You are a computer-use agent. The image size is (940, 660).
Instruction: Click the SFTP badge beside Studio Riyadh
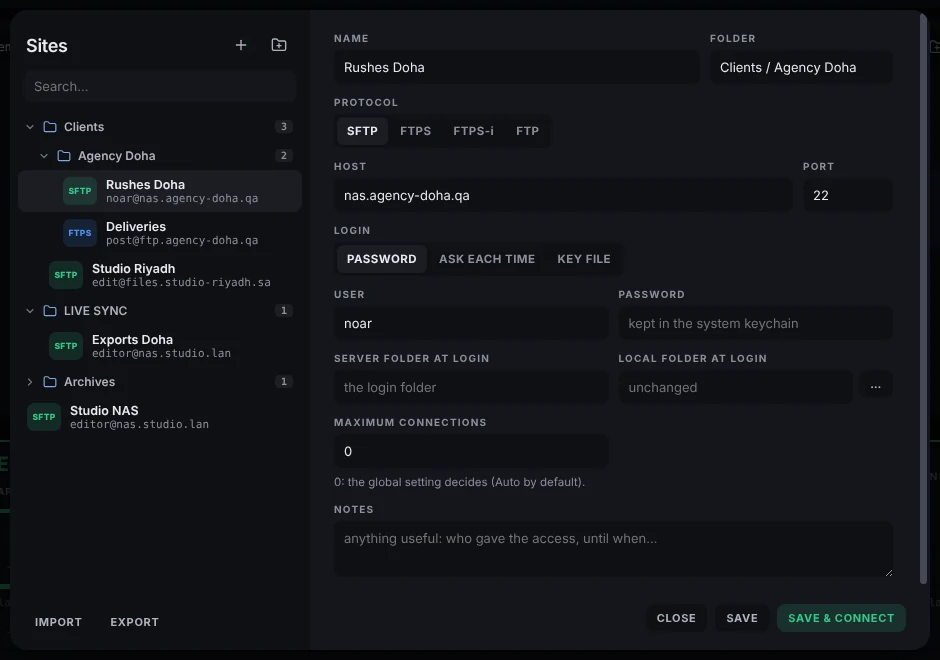pyautogui.click(x=66, y=275)
